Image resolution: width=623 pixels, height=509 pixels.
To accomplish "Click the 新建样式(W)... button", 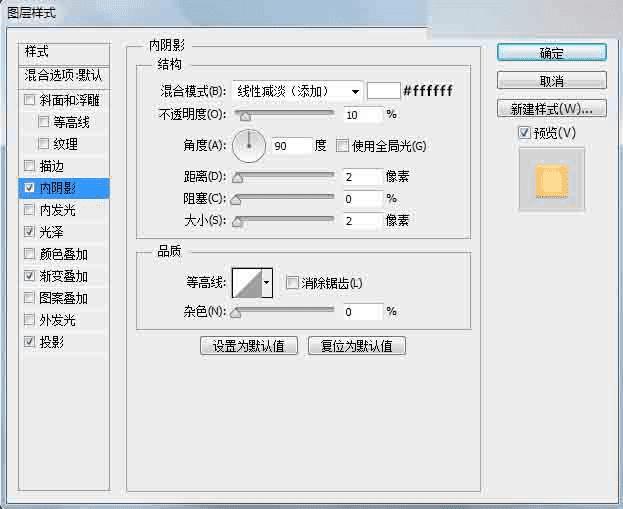I will point(551,108).
